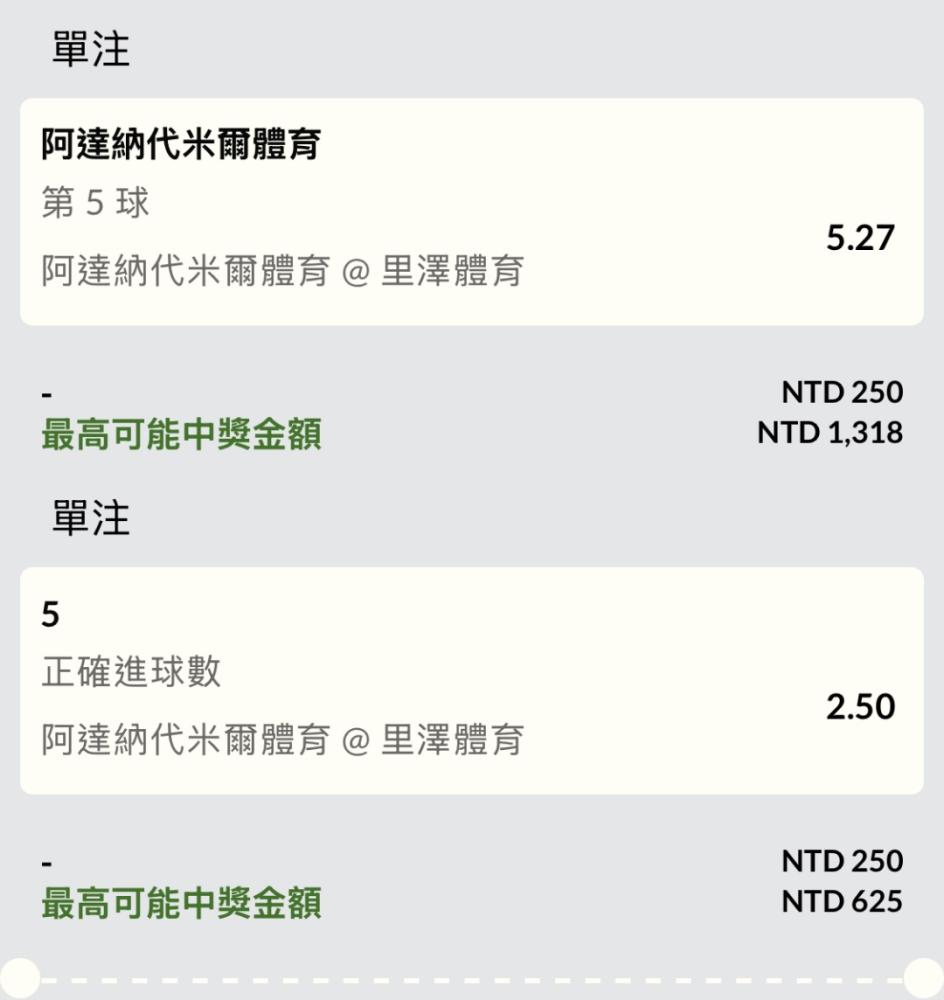Tap the 5.27 odds value
Viewport: 944px width, 1000px height.
[x=860, y=238]
